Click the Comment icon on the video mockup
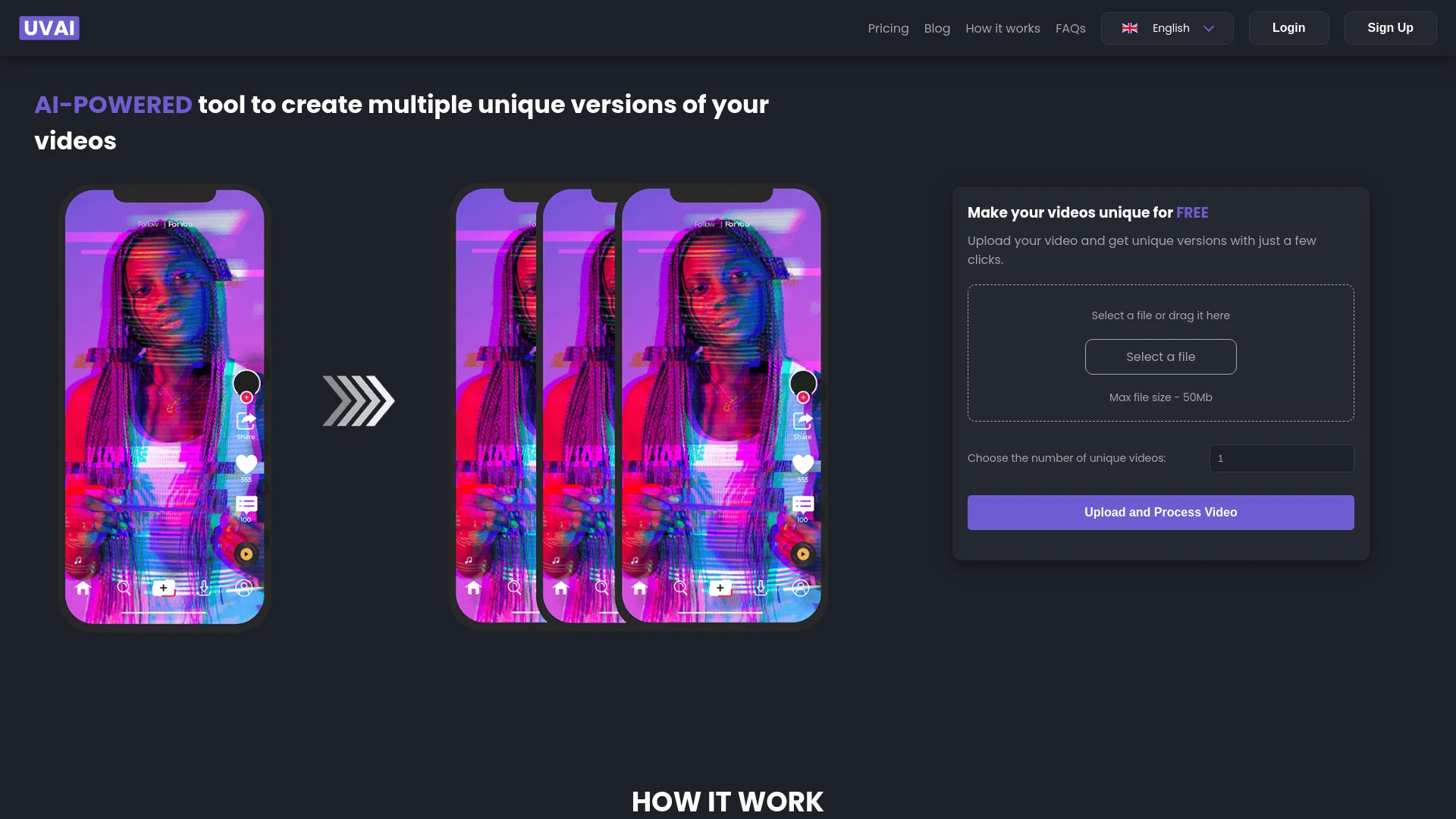The width and height of the screenshot is (1456, 819). (x=246, y=504)
